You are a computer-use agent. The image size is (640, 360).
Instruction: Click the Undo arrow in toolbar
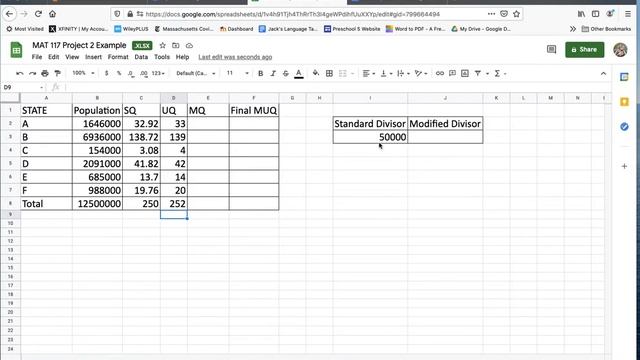[x=20, y=73]
